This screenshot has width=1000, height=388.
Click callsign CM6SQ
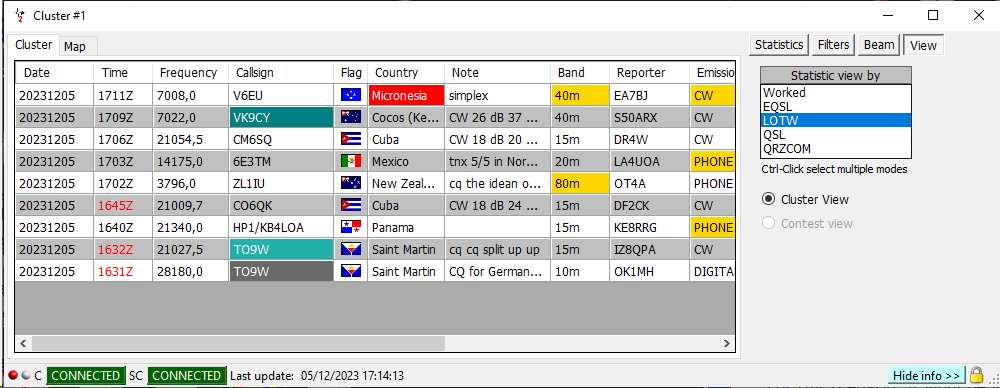281,139
